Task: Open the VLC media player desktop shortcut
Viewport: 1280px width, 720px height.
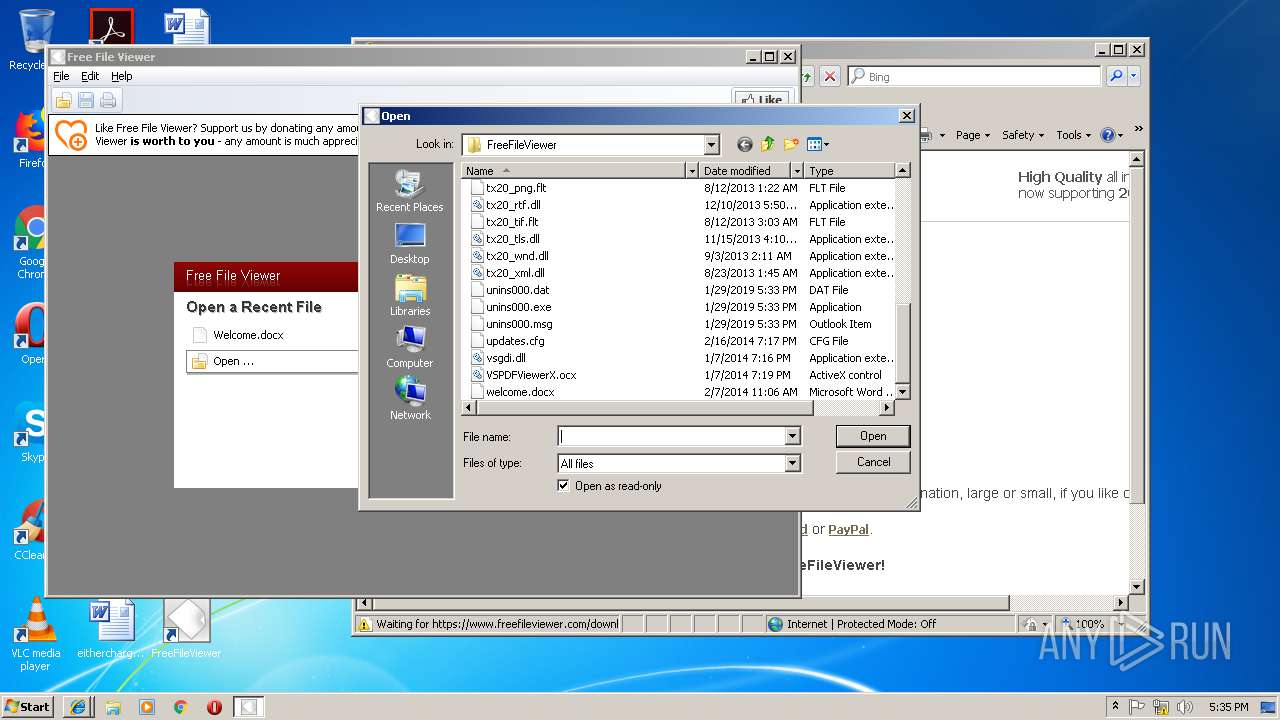Action: point(35,633)
